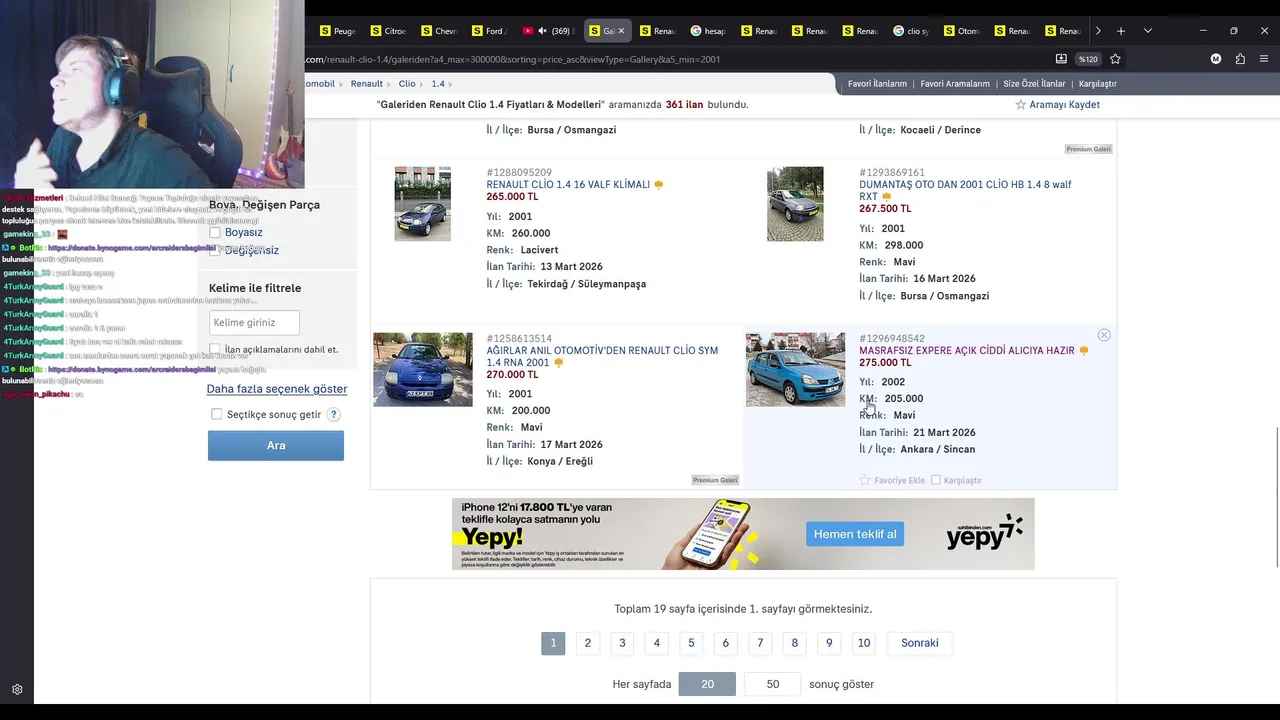Open stream overlay settings gear icon
Screen dimensions: 1280x720
pos(17,689)
